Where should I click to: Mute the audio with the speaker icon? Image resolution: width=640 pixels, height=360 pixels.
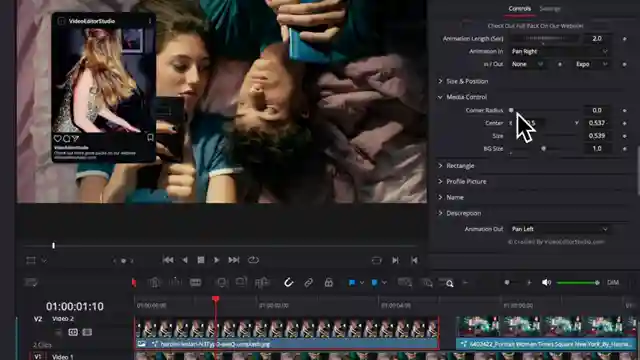tap(546, 282)
